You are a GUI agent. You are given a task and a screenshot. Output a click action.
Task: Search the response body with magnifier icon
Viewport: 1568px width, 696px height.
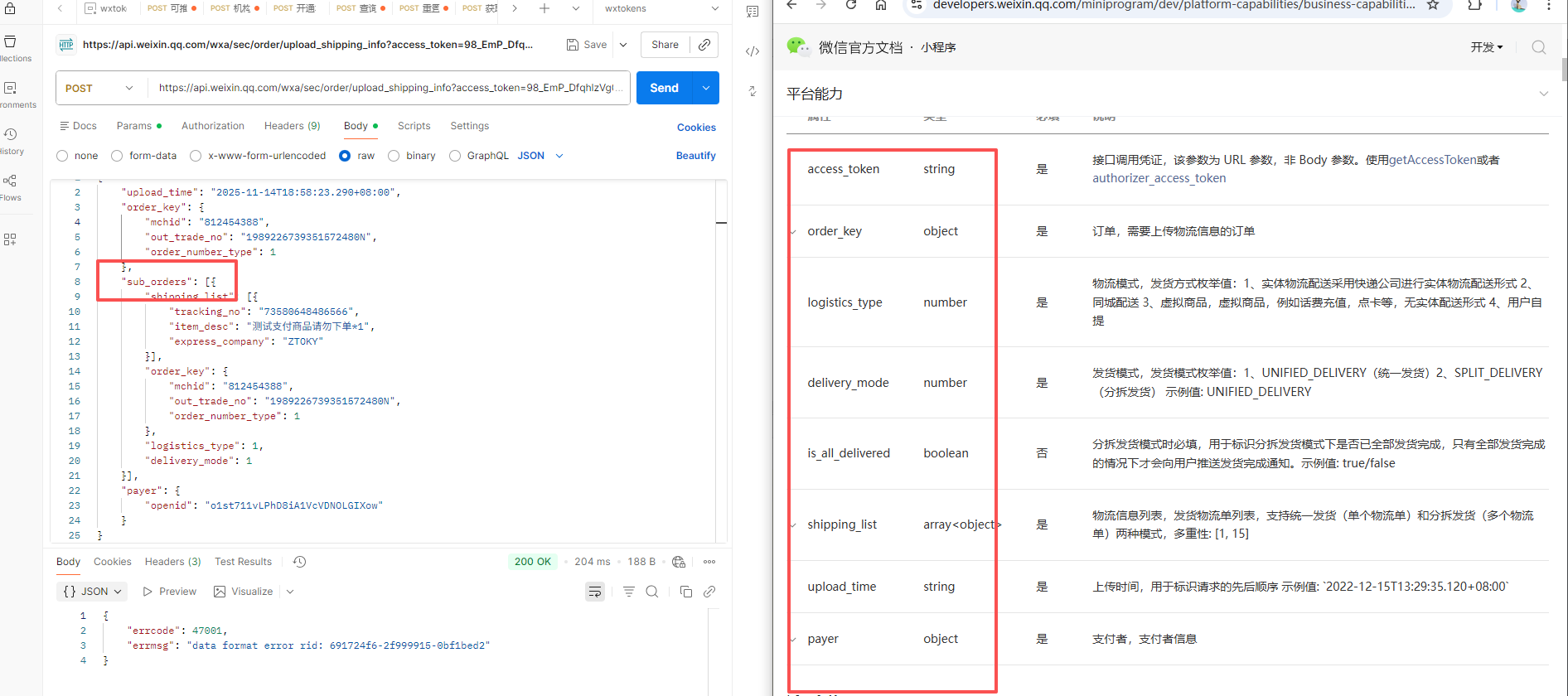(652, 592)
